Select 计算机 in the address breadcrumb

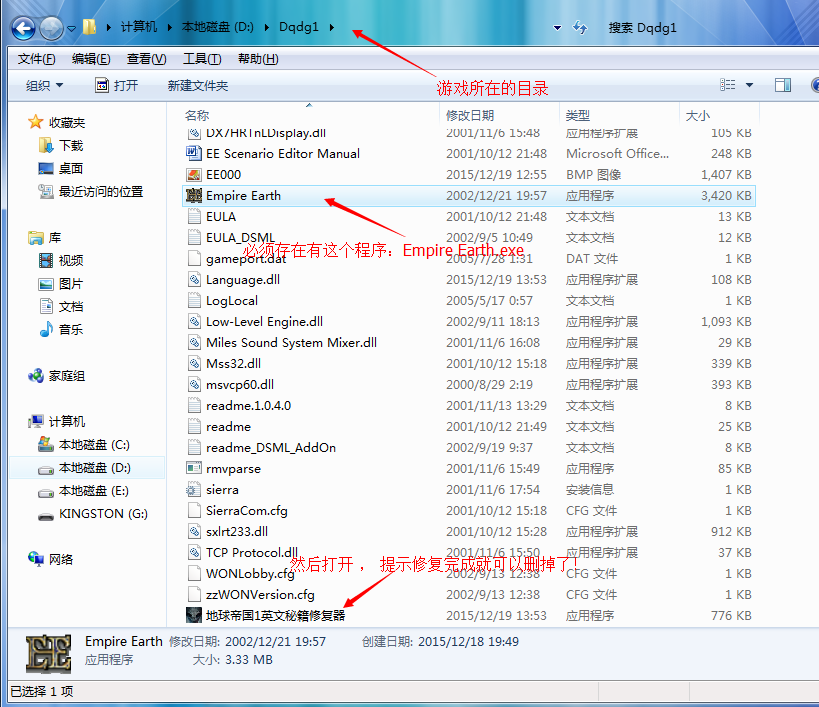[138, 27]
